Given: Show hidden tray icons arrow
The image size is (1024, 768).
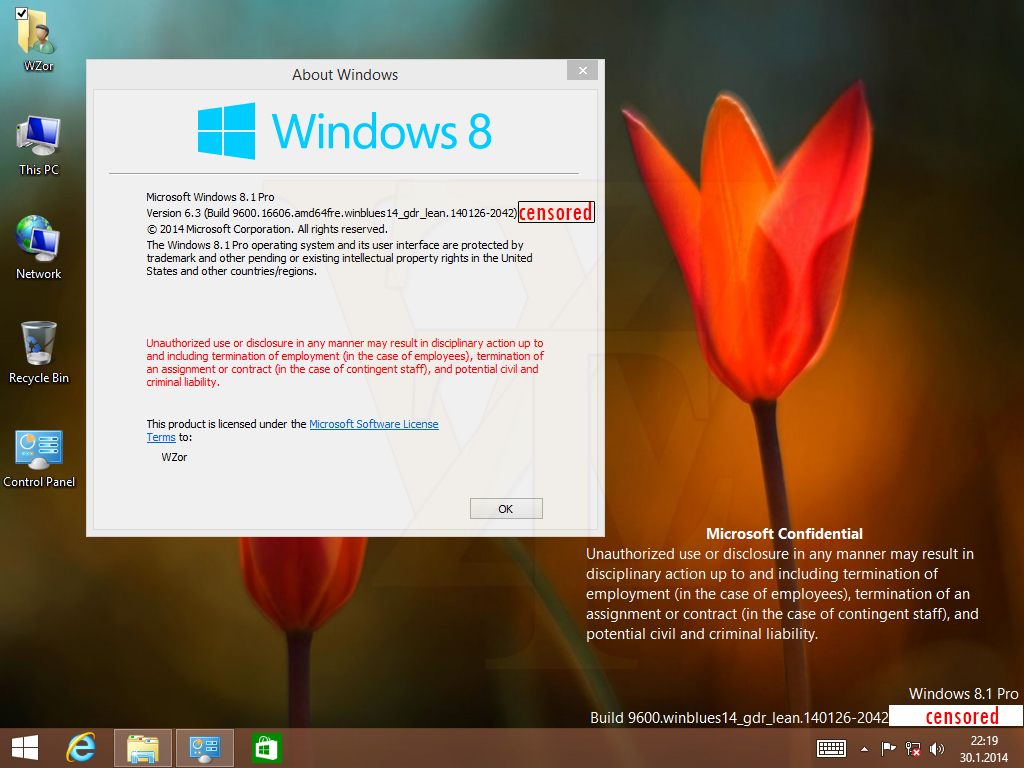Looking at the screenshot, I should click(x=864, y=749).
